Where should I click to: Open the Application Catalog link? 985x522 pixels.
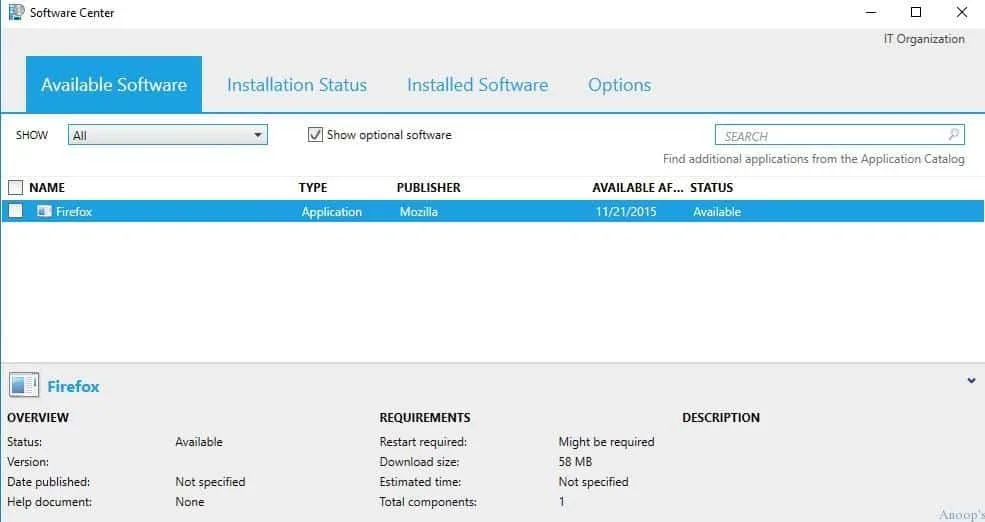(x=813, y=159)
